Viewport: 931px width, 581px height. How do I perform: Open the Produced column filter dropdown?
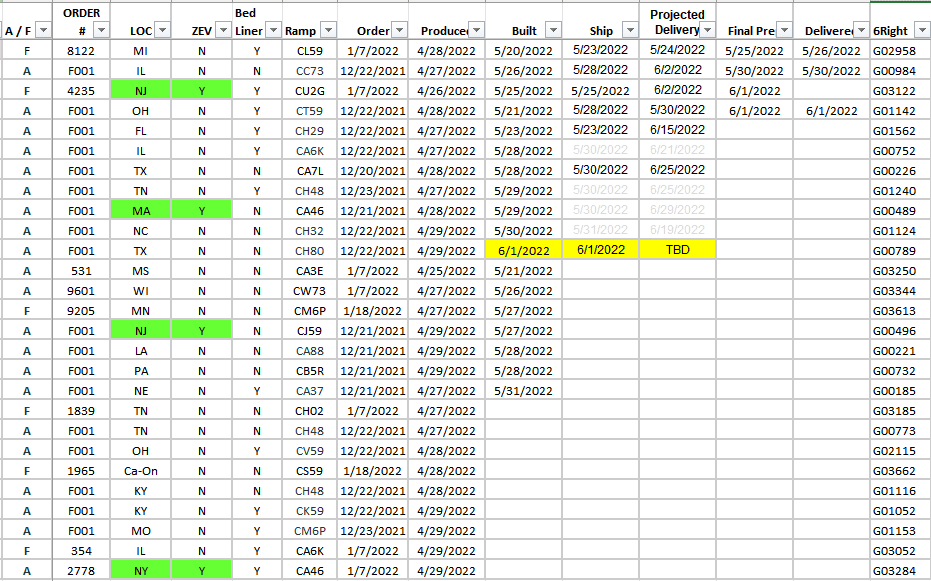[476, 31]
